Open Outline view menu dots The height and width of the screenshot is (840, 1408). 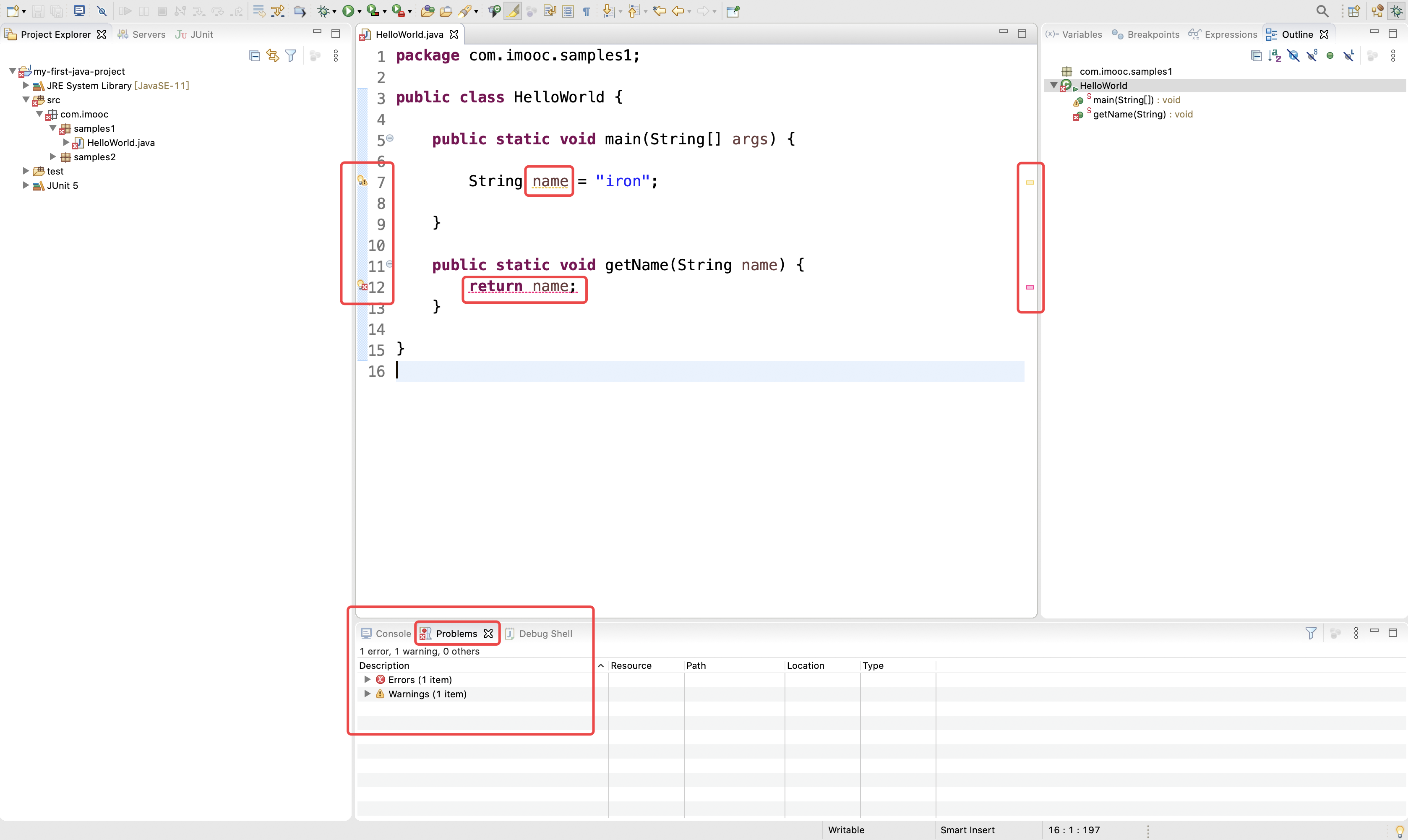tap(1393, 55)
